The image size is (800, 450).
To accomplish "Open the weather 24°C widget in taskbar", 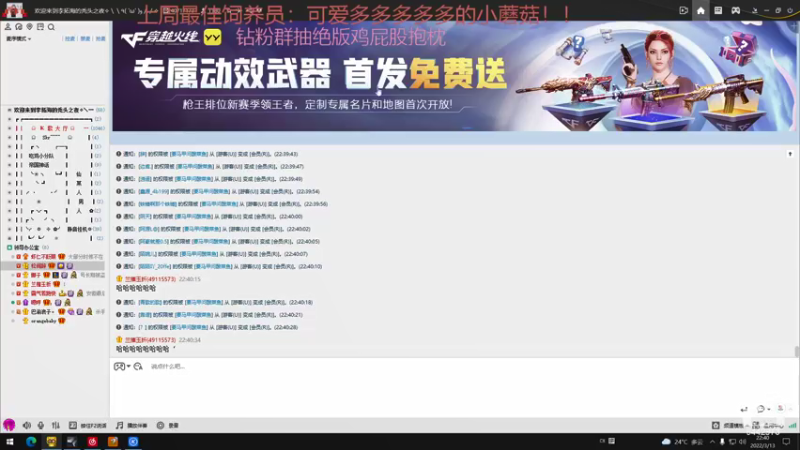I will 682,442.
